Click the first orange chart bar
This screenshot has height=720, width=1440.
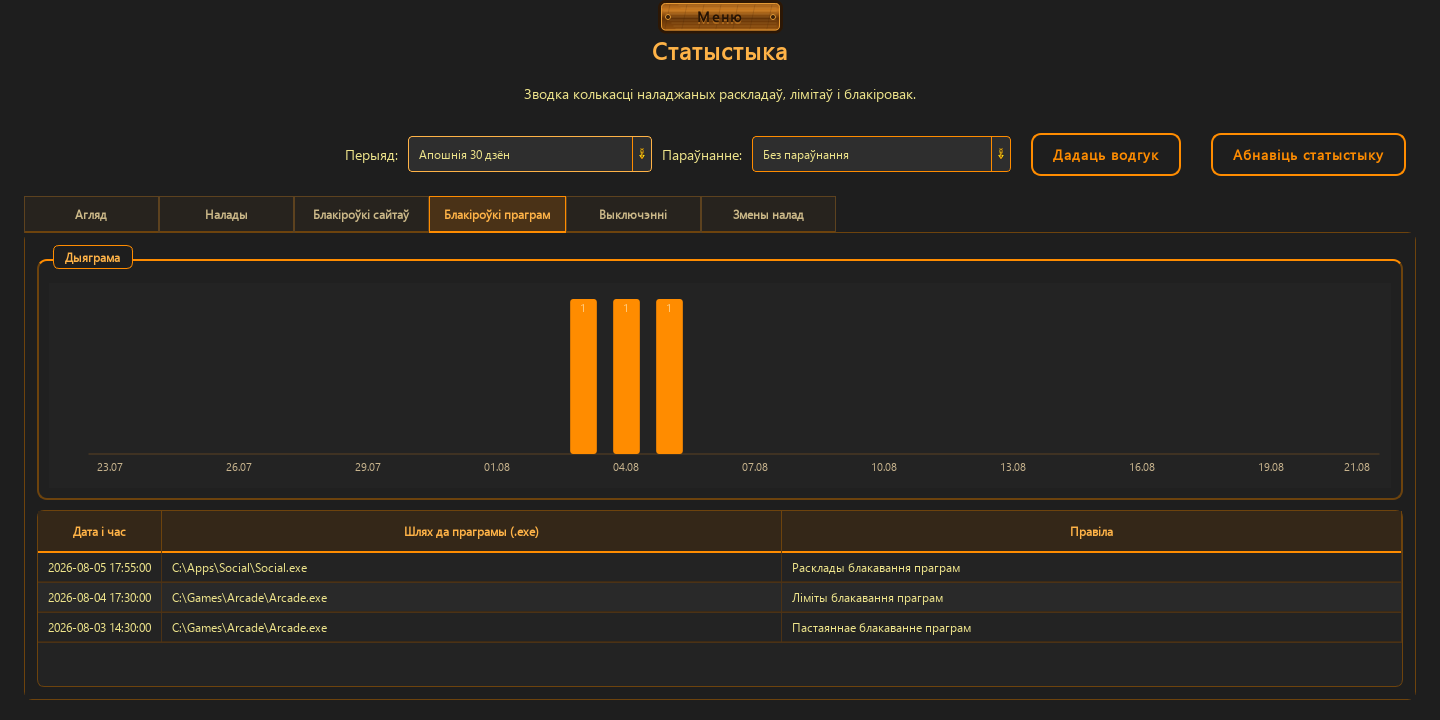tap(583, 376)
